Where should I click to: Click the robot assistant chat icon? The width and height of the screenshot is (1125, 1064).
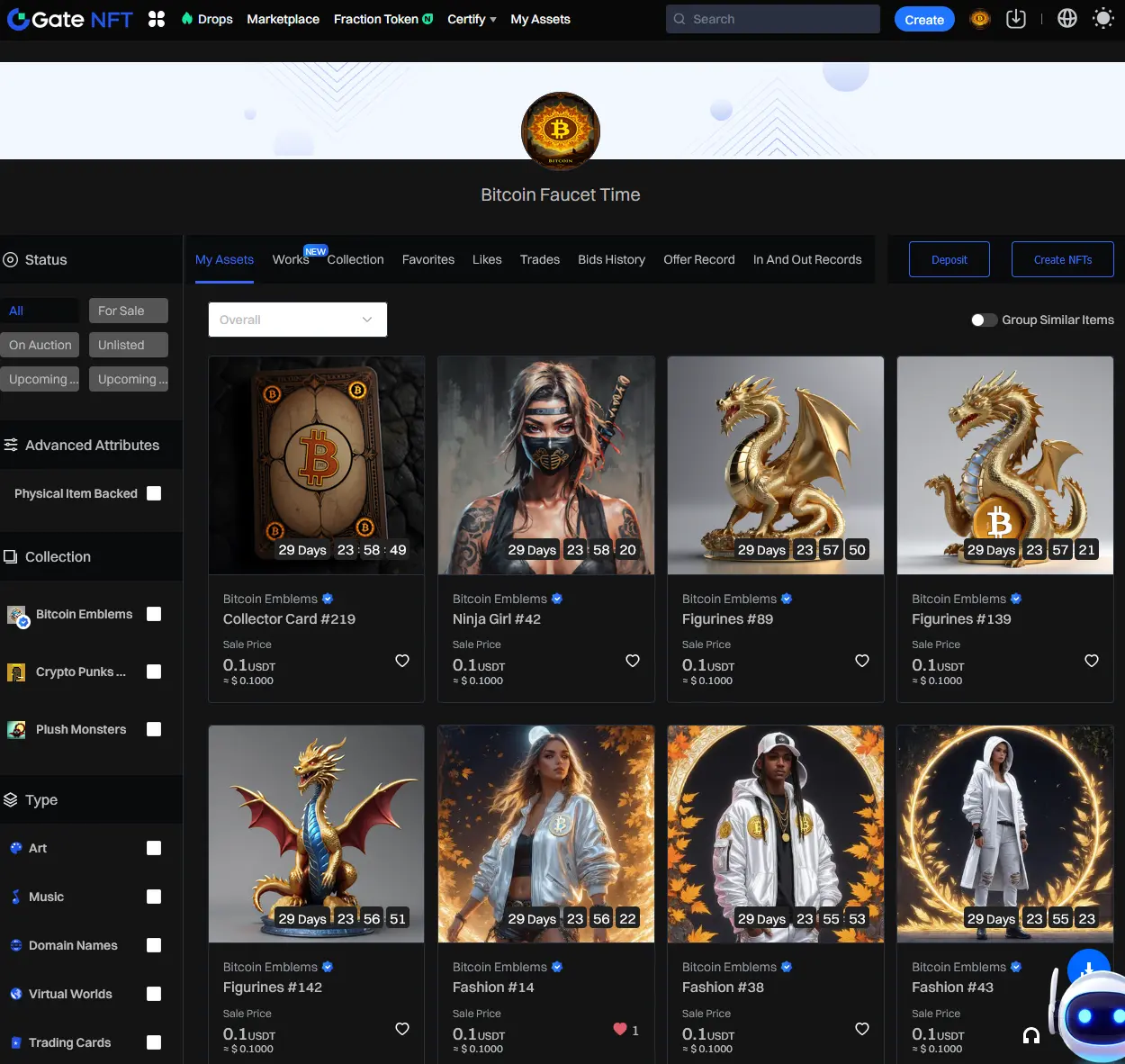1091,1015
